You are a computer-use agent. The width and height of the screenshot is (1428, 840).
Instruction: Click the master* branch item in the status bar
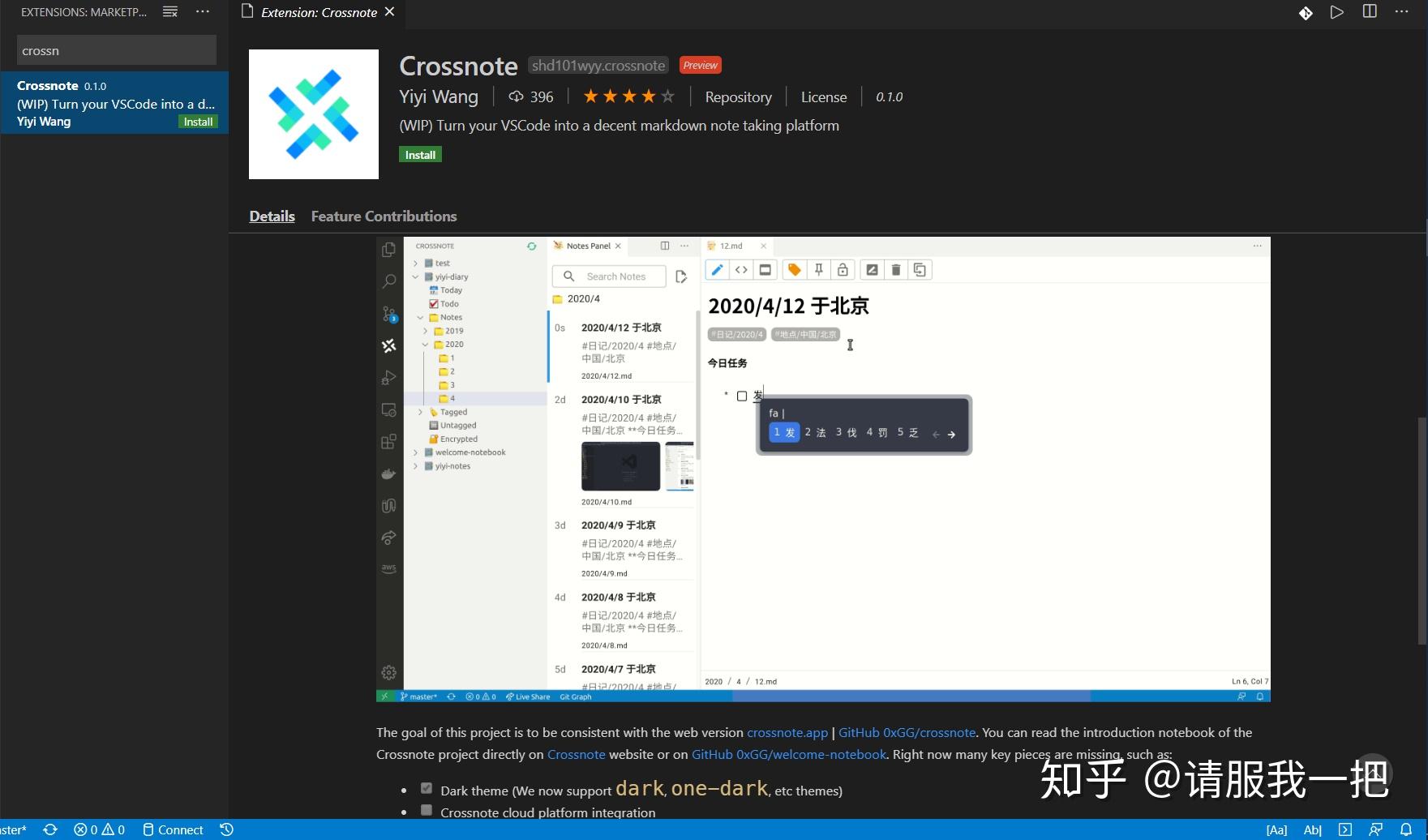[x=15, y=829]
